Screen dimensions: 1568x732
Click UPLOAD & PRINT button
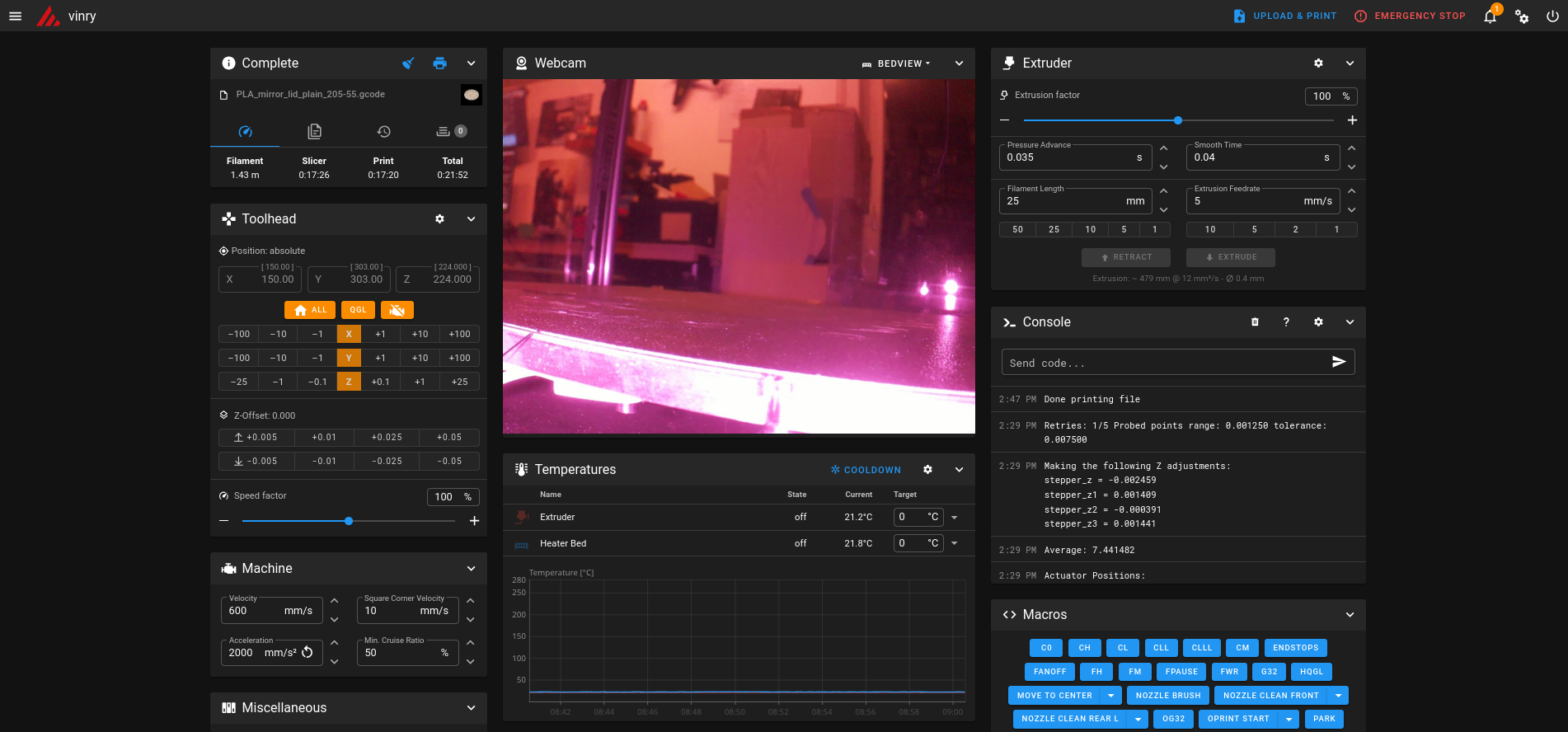click(1284, 16)
